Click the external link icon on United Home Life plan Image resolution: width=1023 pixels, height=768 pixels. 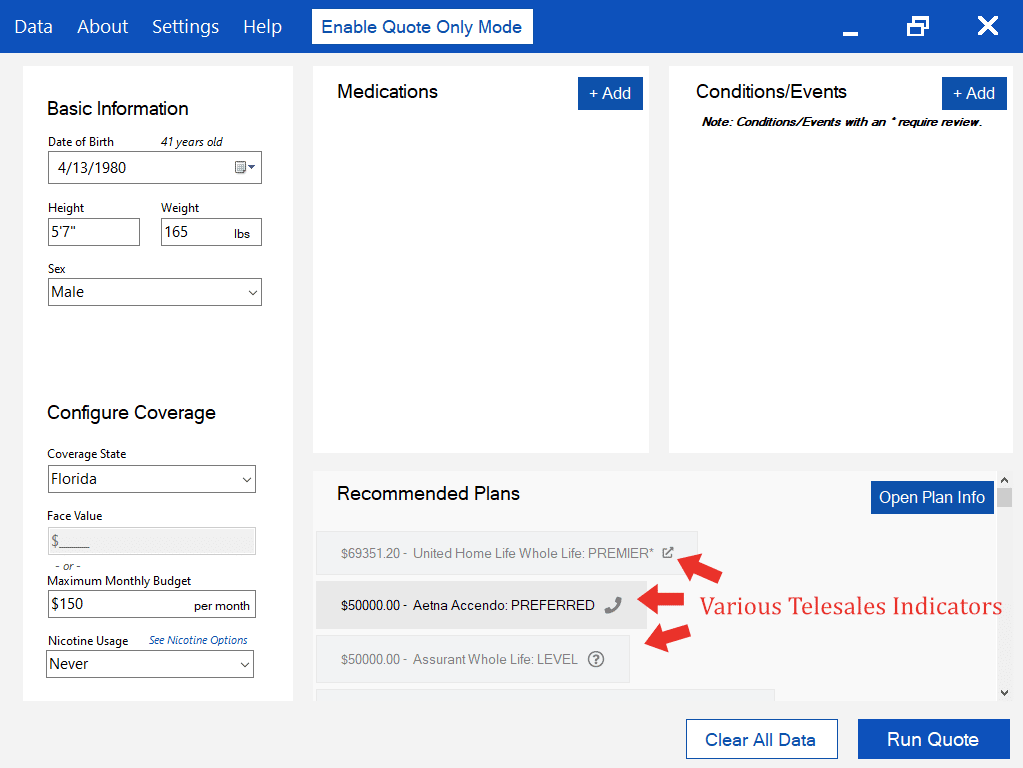click(x=668, y=552)
